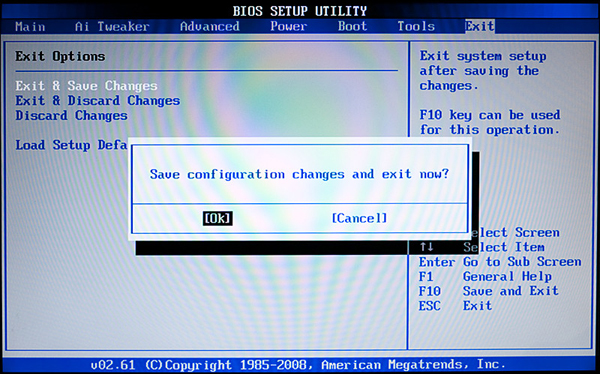600x374 pixels.
Task: Open the Main tab
Action: coord(30,26)
